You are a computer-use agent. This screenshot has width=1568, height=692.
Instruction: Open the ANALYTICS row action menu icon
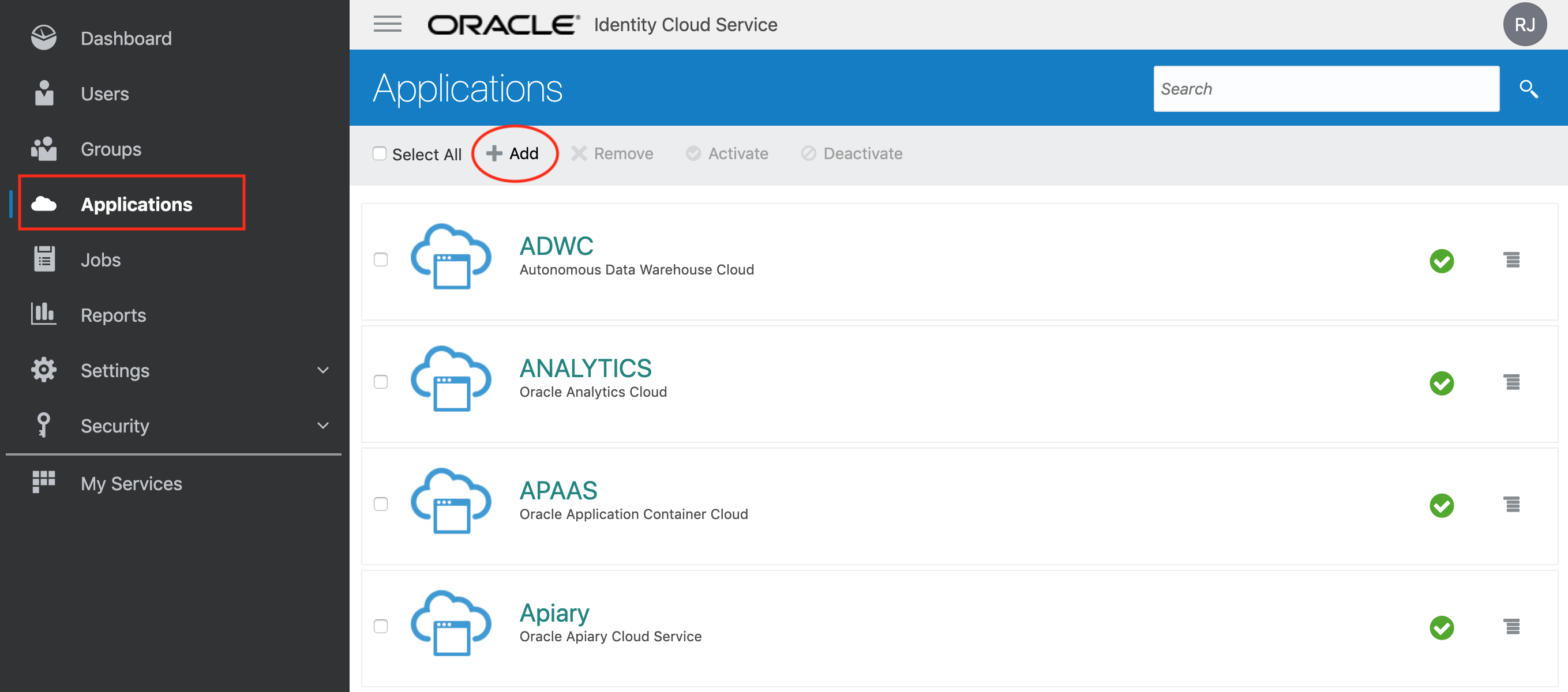point(1512,382)
